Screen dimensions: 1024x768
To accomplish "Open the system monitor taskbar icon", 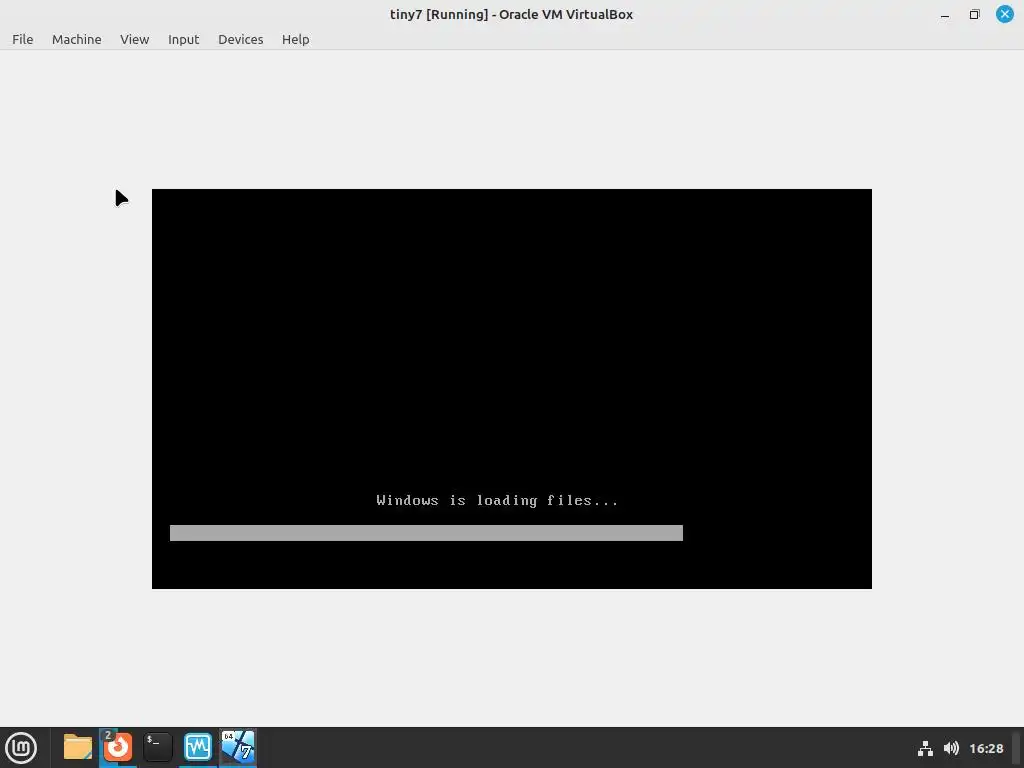I will coord(197,747).
